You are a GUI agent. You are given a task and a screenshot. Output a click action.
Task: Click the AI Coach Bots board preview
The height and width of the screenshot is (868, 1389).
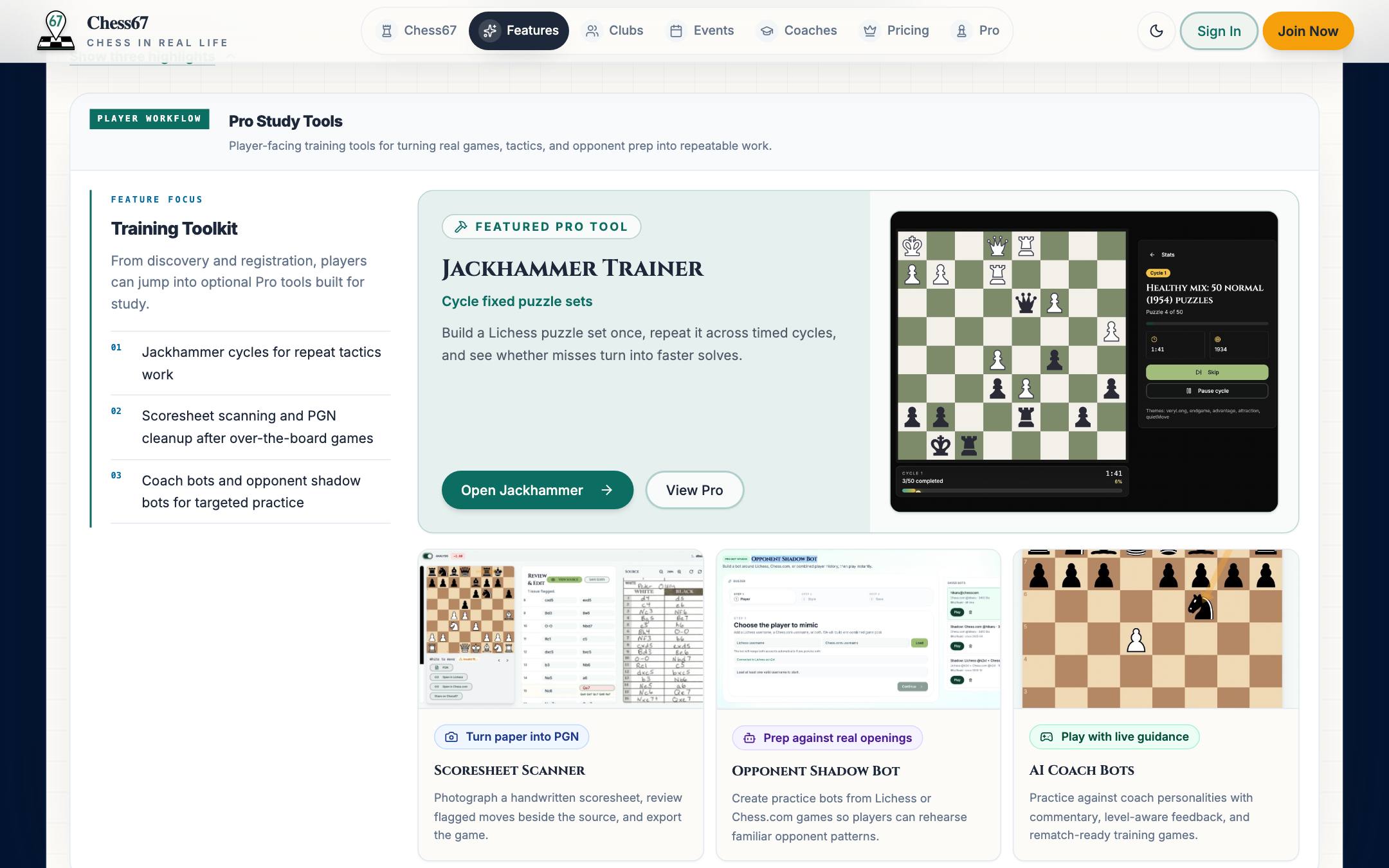click(x=1156, y=629)
